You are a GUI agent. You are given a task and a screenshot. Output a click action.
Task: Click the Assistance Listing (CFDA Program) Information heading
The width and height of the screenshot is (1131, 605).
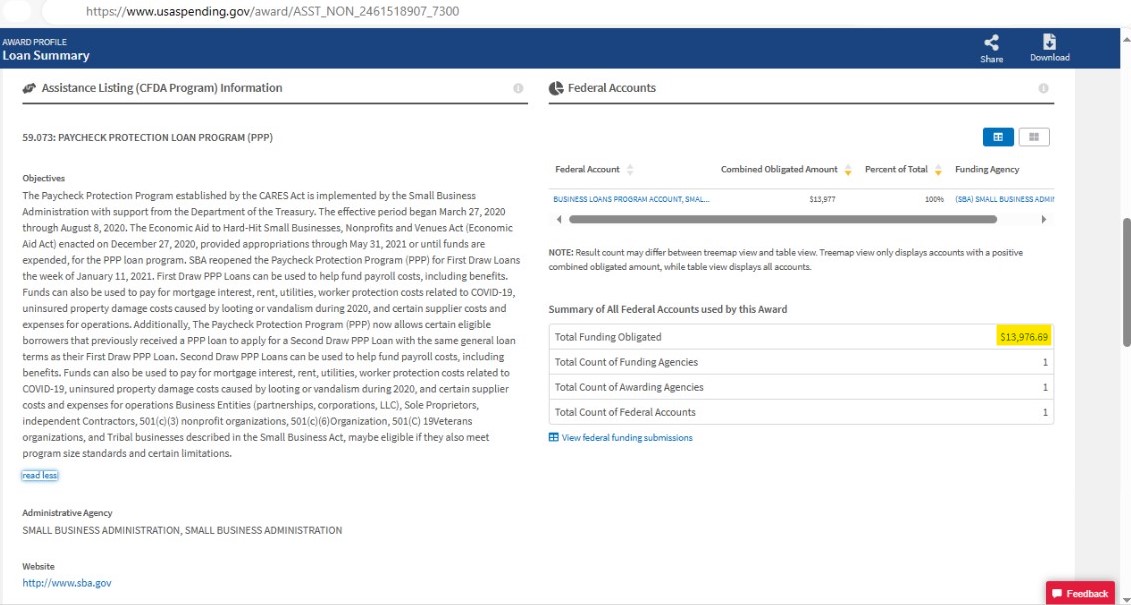[x=162, y=88]
